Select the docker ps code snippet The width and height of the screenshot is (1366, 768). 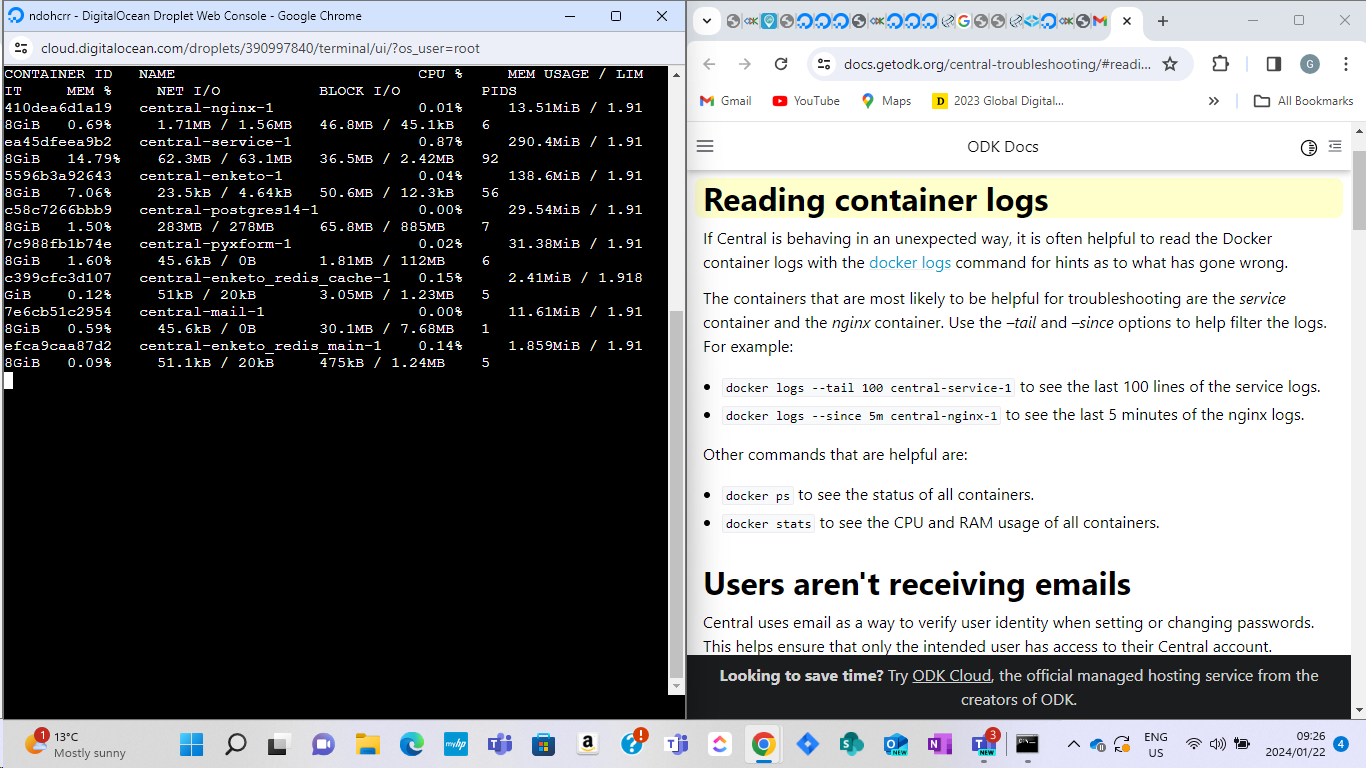pos(758,496)
